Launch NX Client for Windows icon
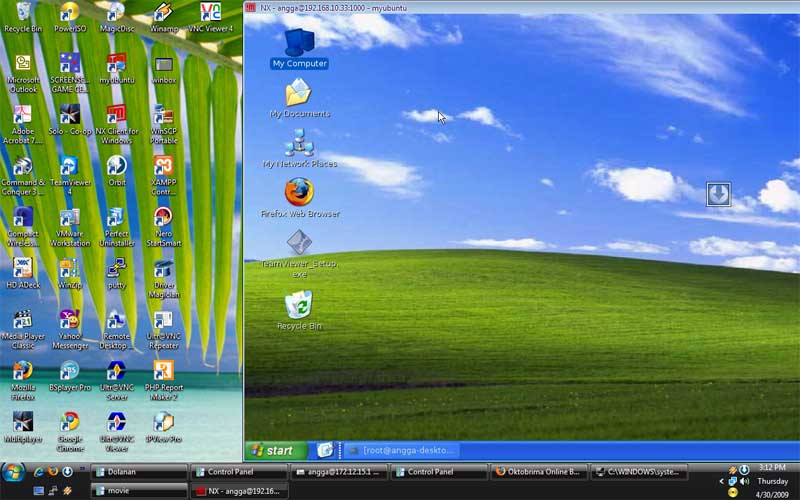Screen dimensions: 800x500 (x=116, y=124)
